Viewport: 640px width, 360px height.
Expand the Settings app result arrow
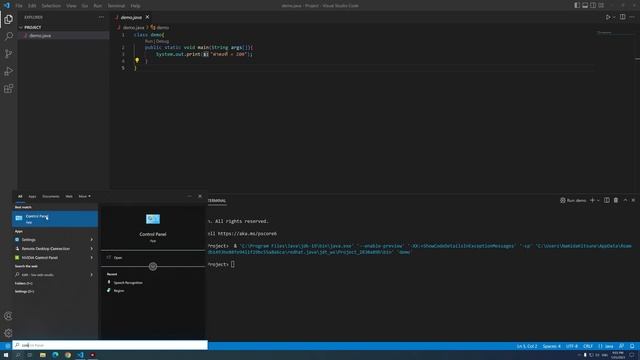pos(91,240)
